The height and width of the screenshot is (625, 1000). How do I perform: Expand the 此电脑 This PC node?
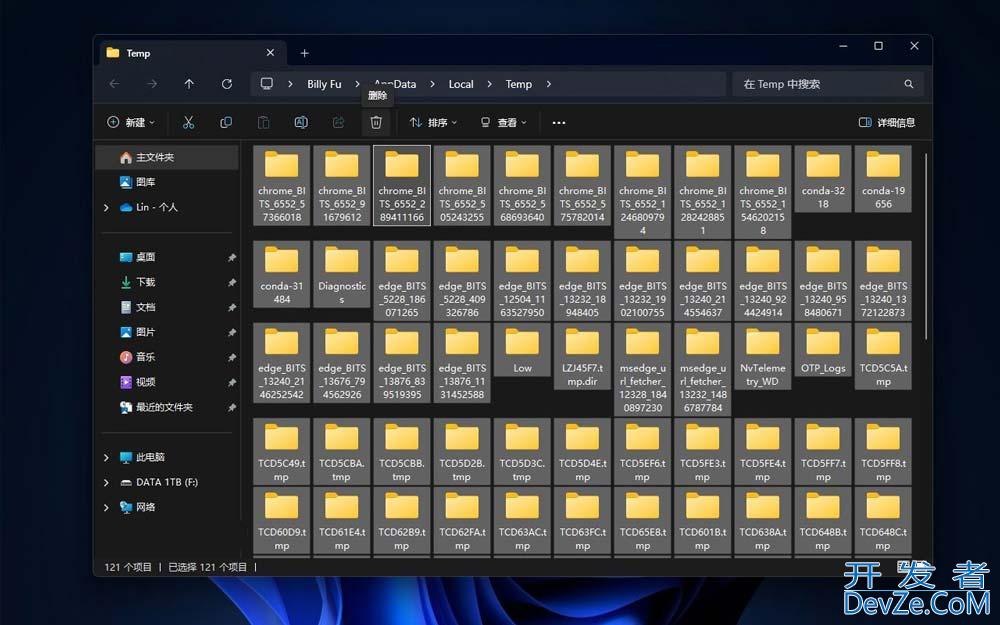106,458
